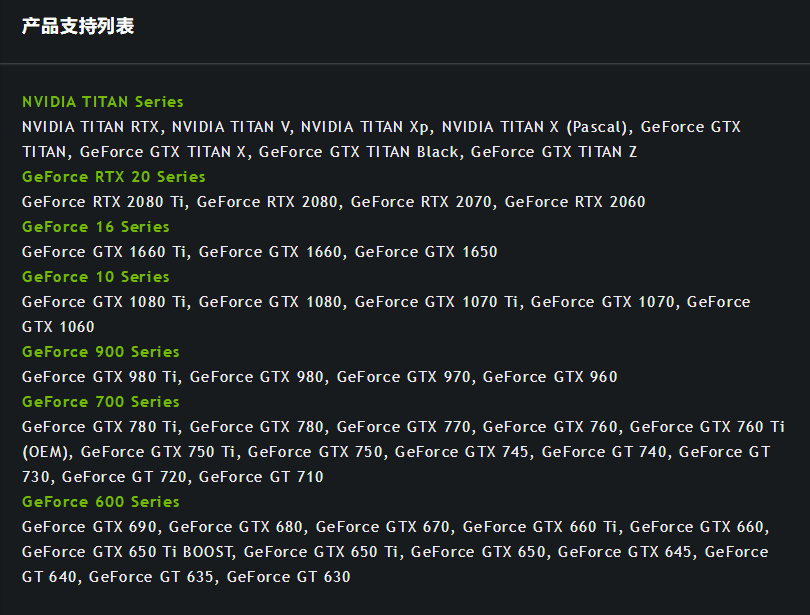This screenshot has height=615, width=810.
Task: Click 'GeForce GTX 750 Ti' entry
Action: (158, 452)
